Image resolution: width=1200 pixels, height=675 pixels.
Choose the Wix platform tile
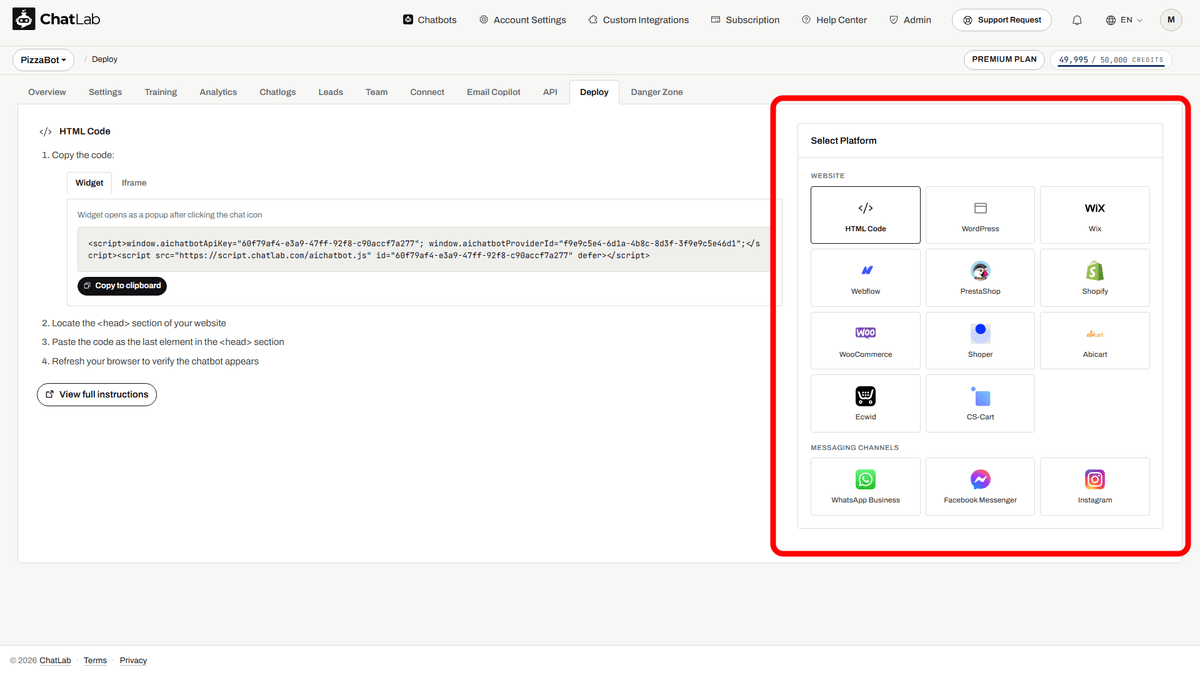1095,215
